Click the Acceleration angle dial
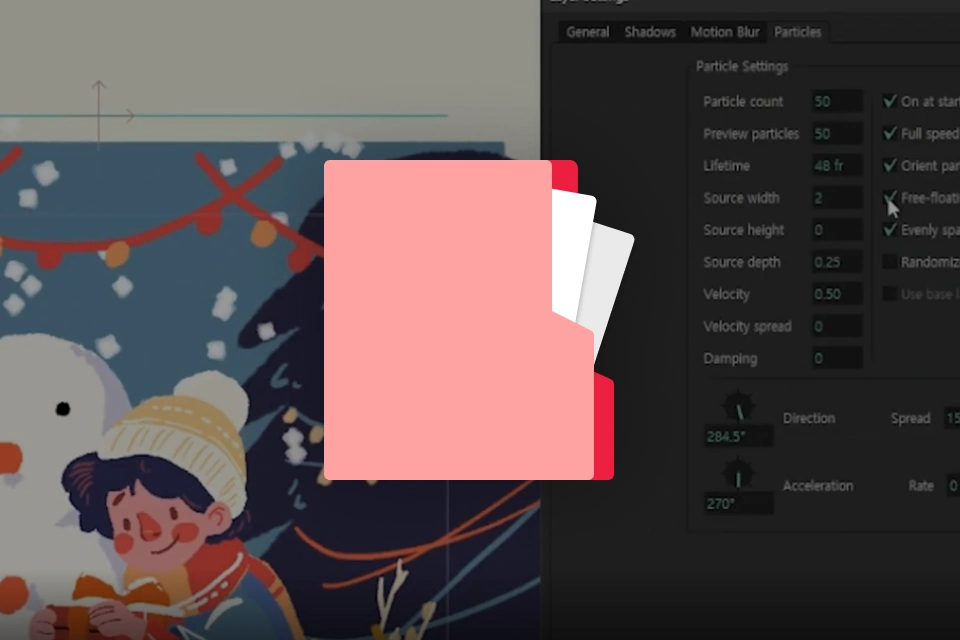This screenshot has height=640, width=960. coord(738,475)
